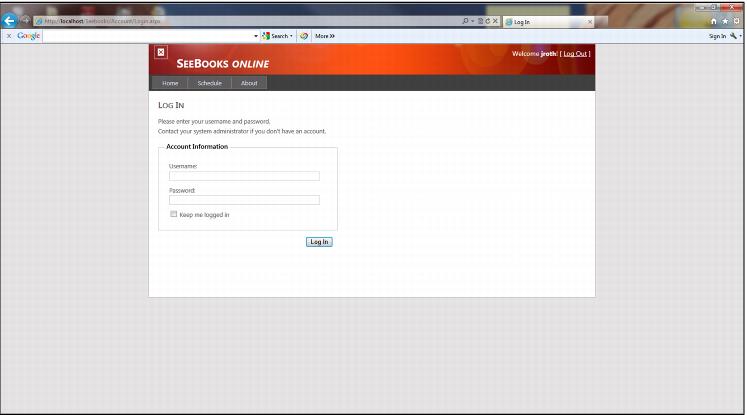Stop loading with the address bar X
This screenshot has width=747, height=415.
495,21
